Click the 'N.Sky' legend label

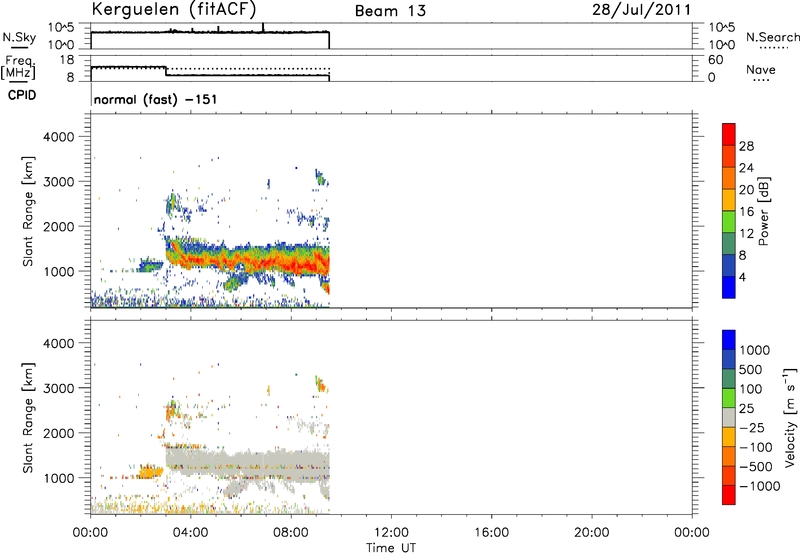pyautogui.click(x=19, y=37)
